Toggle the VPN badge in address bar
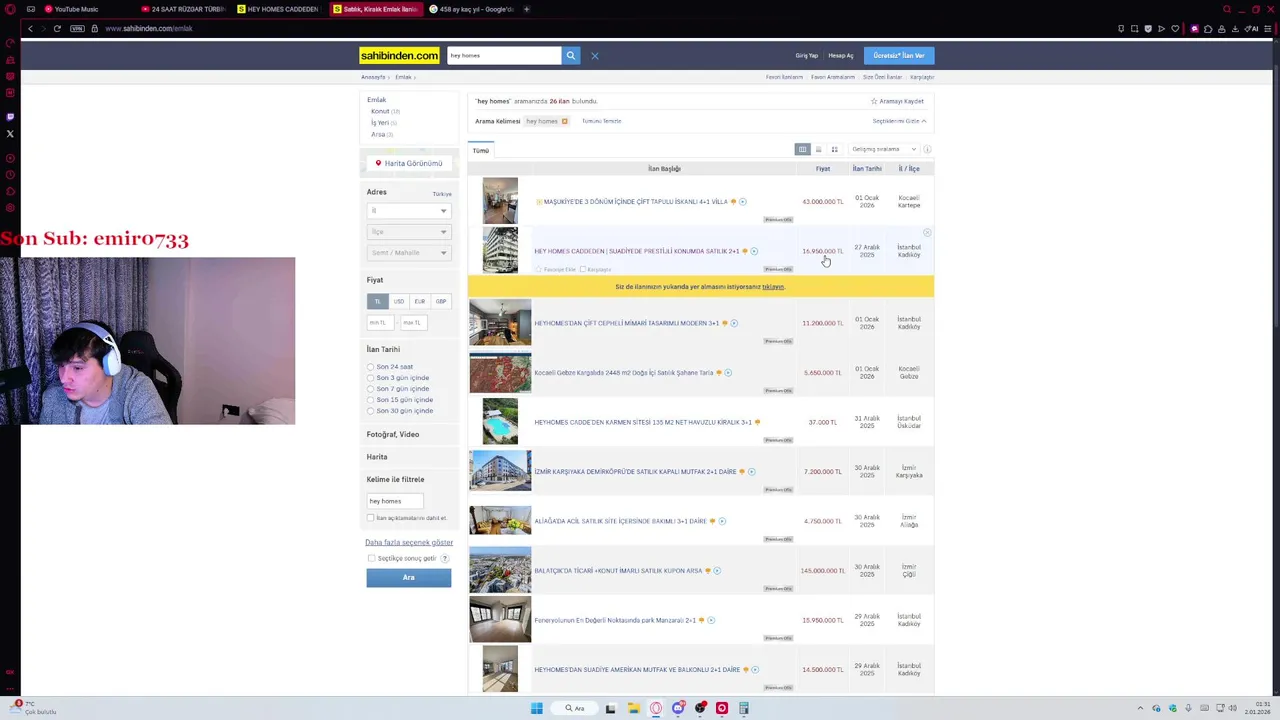This screenshot has height=720, width=1280. tap(78, 28)
